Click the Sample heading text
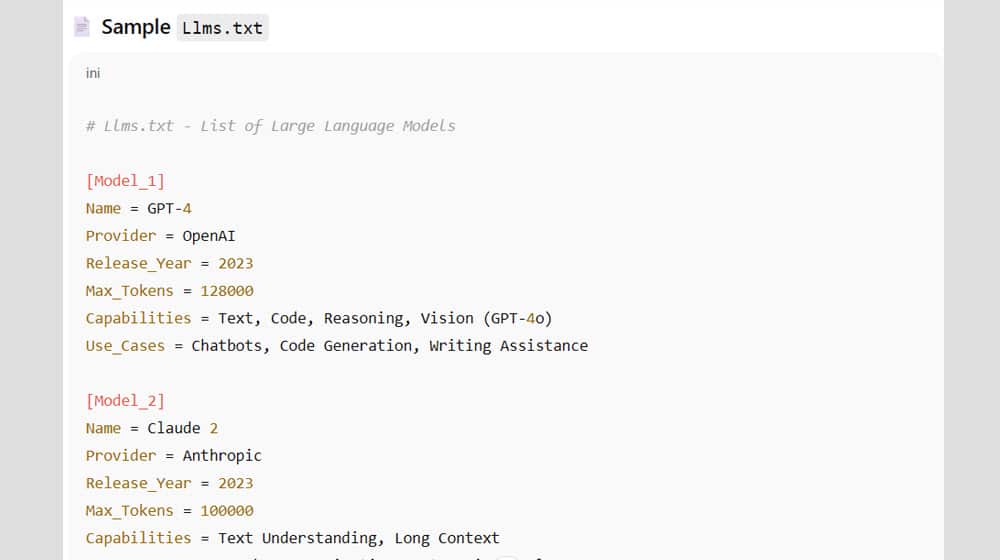Image resolution: width=1000 pixels, height=560 pixels. pos(135,27)
